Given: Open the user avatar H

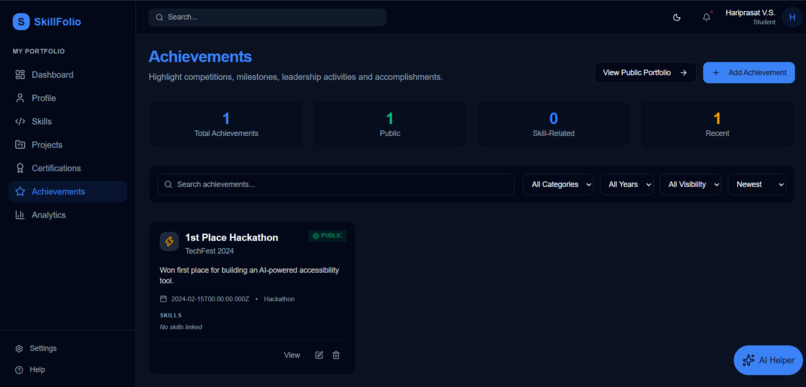Looking at the screenshot, I should click(x=792, y=17).
